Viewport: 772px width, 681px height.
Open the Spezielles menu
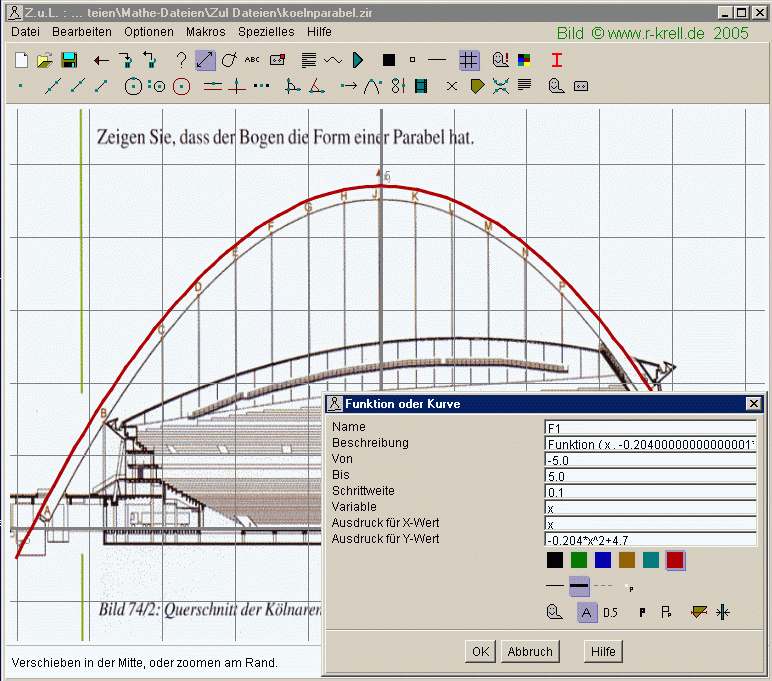266,32
